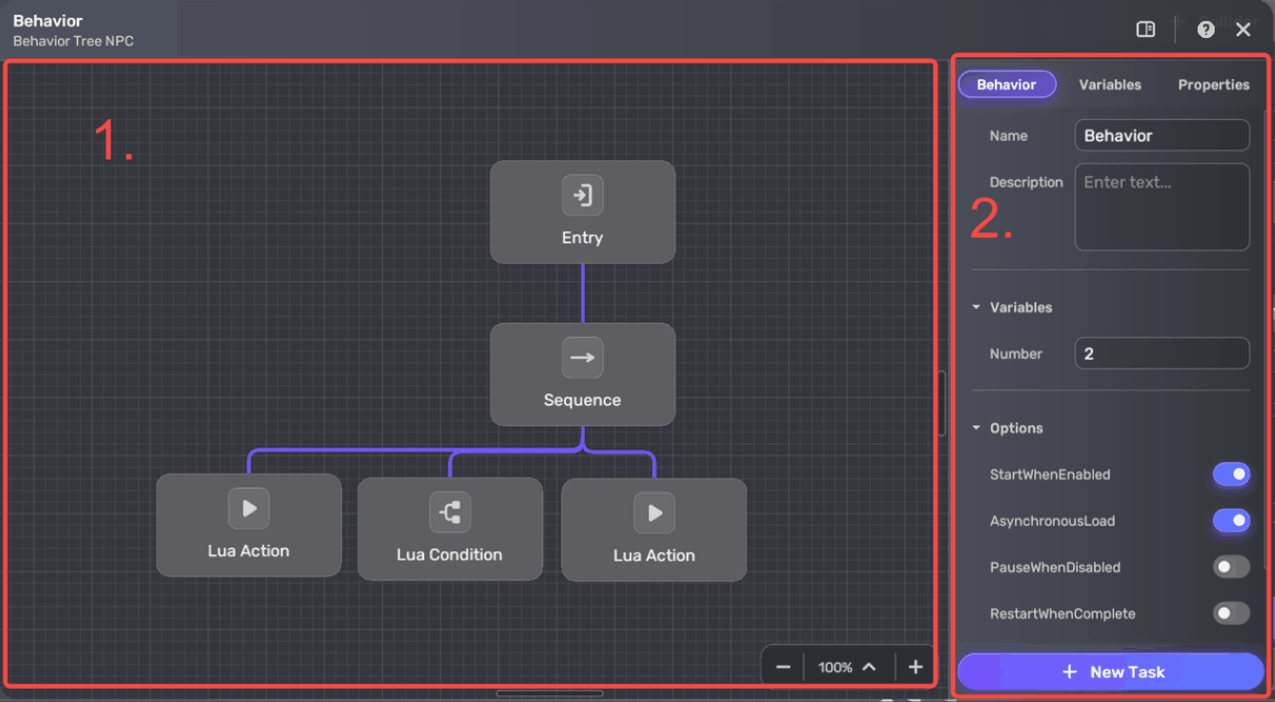Click the left Lua Action play icon
Screen dimensions: 1275x702
click(248, 508)
